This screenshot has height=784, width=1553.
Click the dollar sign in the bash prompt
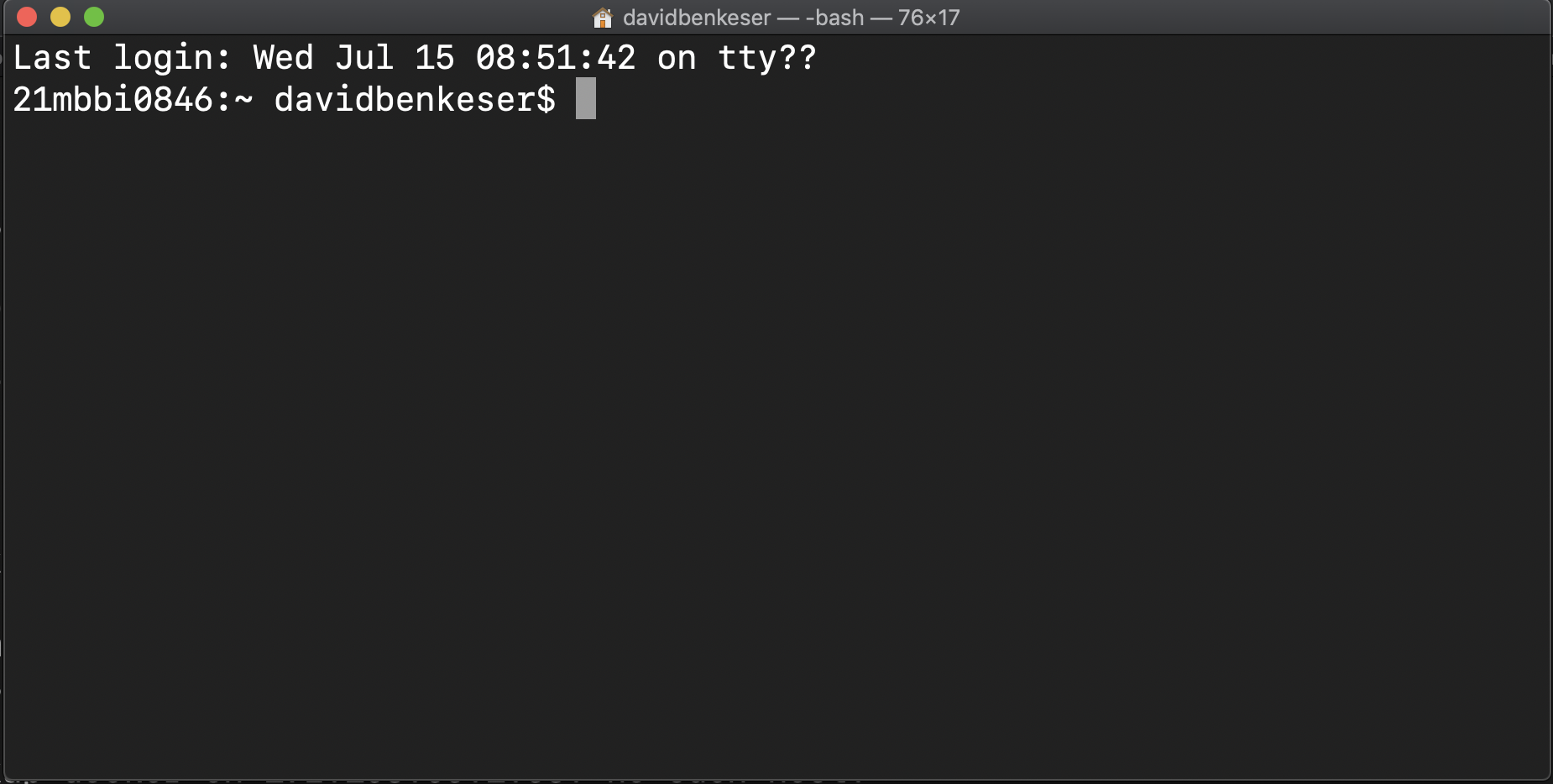pos(546,98)
